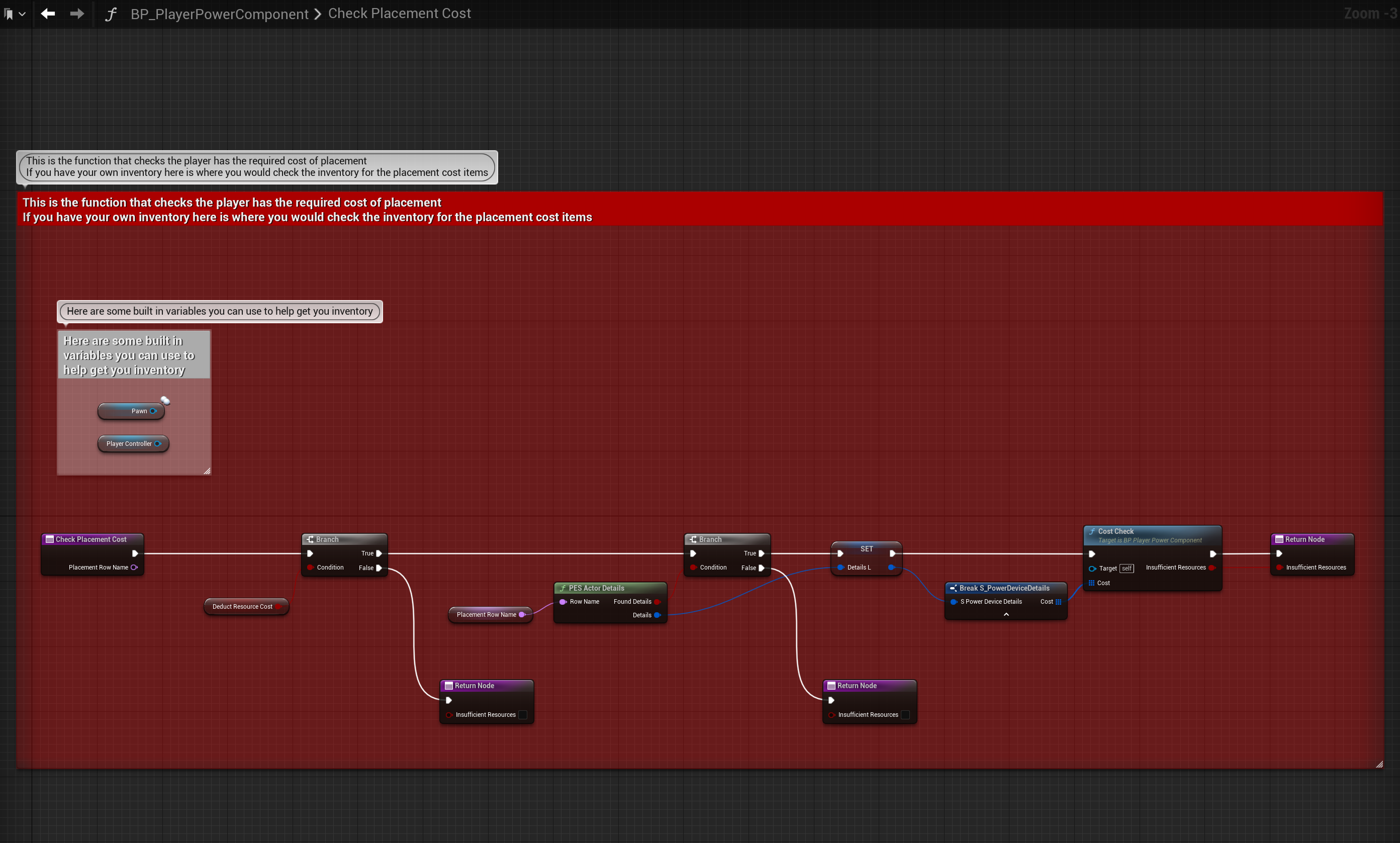The image size is (1400, 843).
Task: Click the forward navigation arrow
Action: [x=77, y=13]
